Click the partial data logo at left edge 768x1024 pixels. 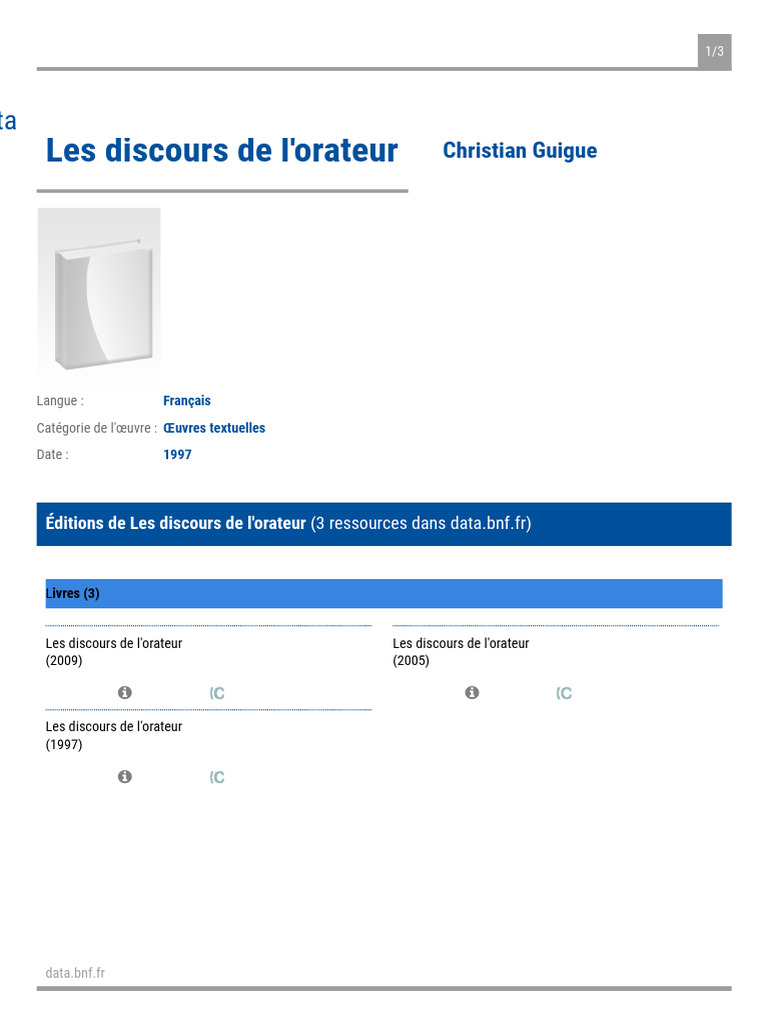[7, 122]
